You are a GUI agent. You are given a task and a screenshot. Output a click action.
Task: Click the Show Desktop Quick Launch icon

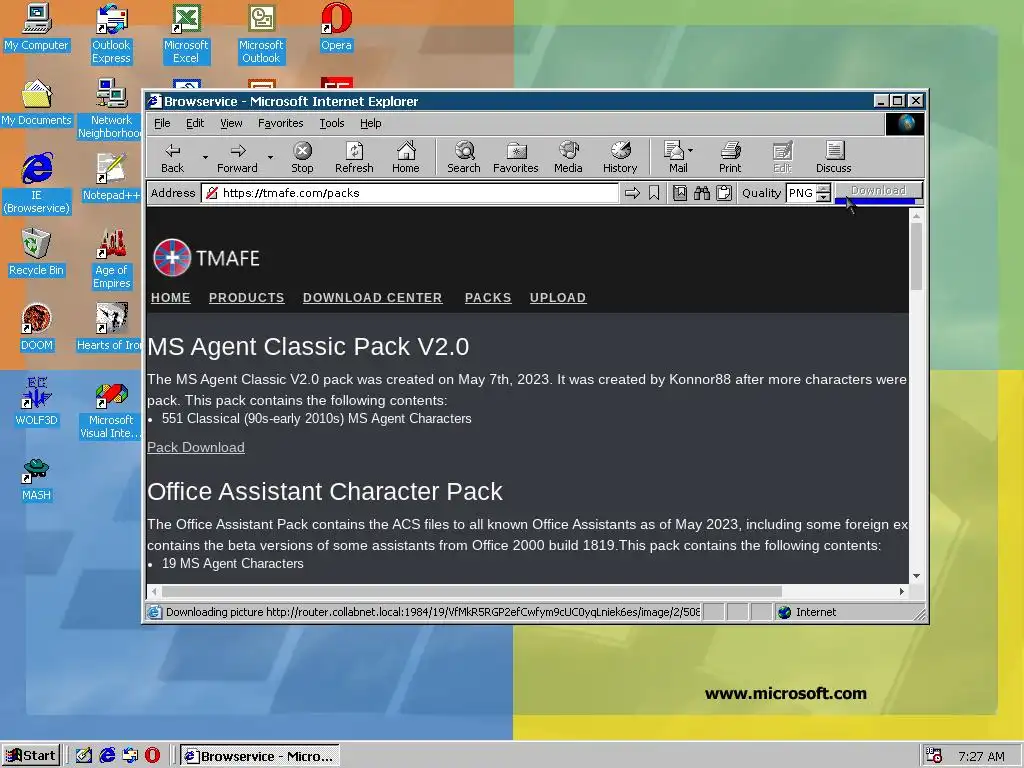tap(84, 756)
